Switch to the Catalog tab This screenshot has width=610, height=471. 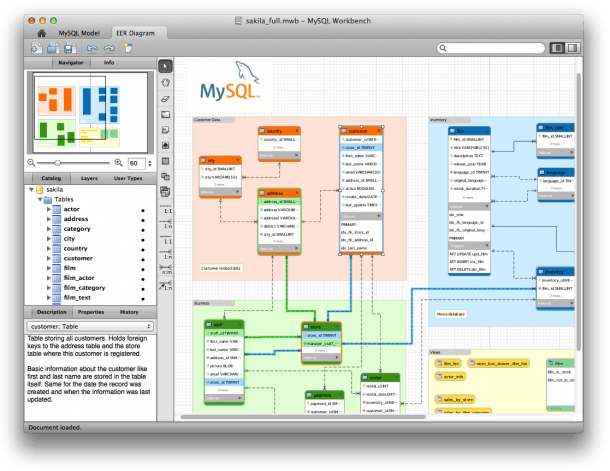tap(51, 178)
